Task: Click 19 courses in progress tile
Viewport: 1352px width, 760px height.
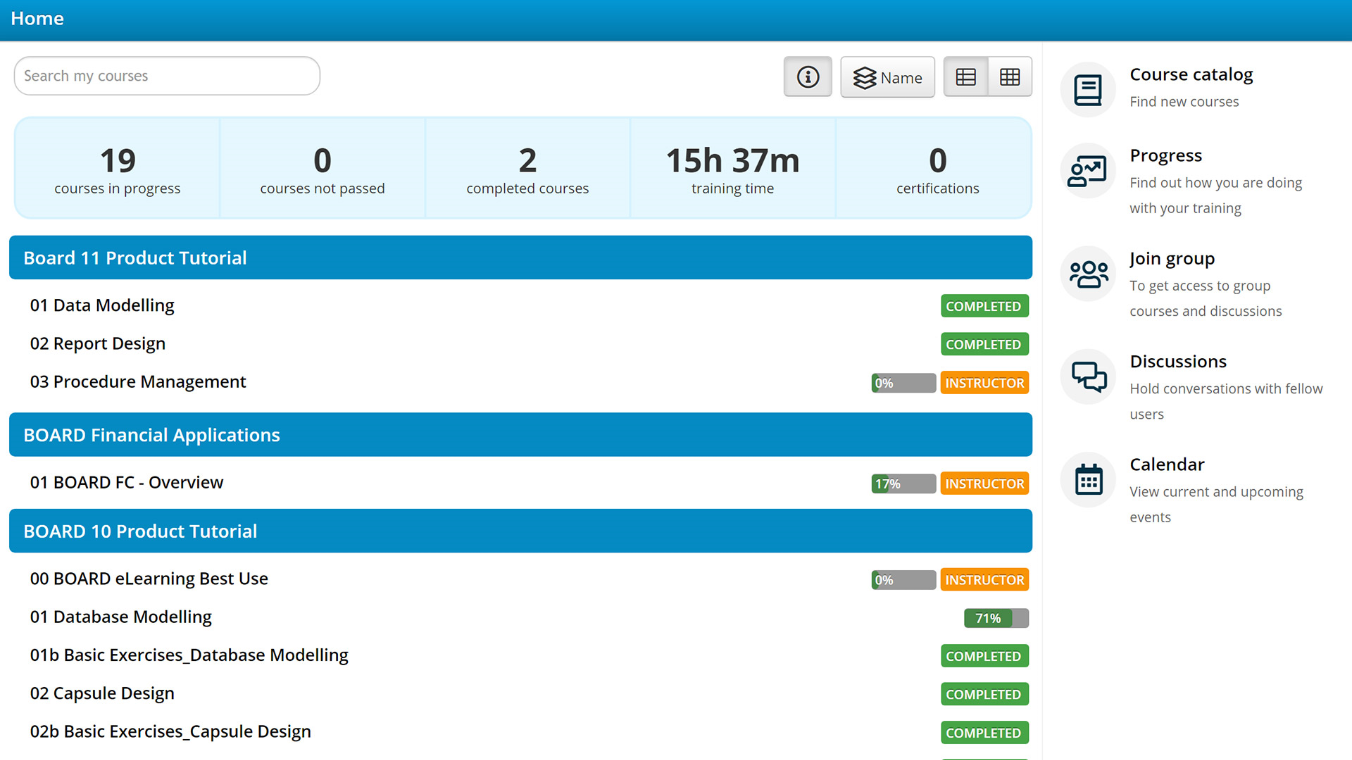Action: 117,168
